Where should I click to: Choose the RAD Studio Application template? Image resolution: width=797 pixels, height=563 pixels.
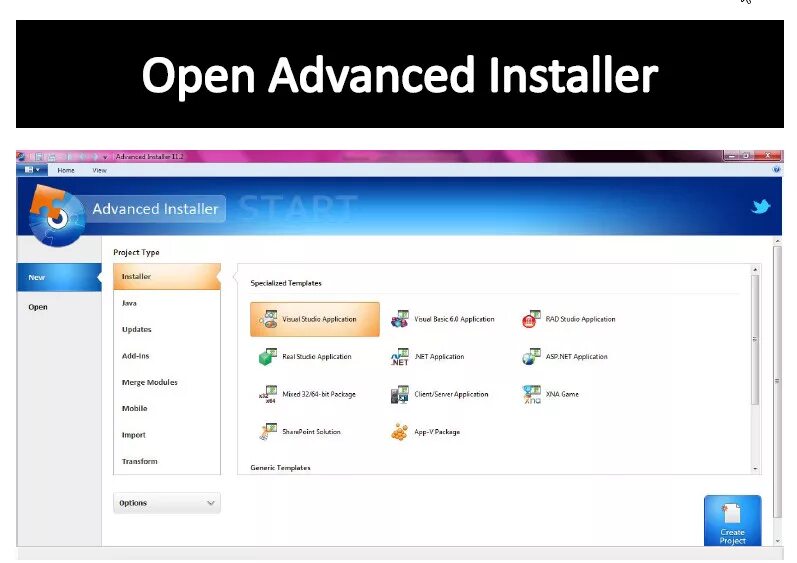[569, 319]
